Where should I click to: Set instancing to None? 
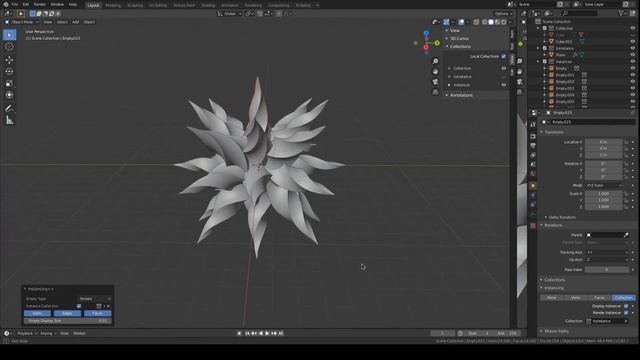click(x=552, y=298)
